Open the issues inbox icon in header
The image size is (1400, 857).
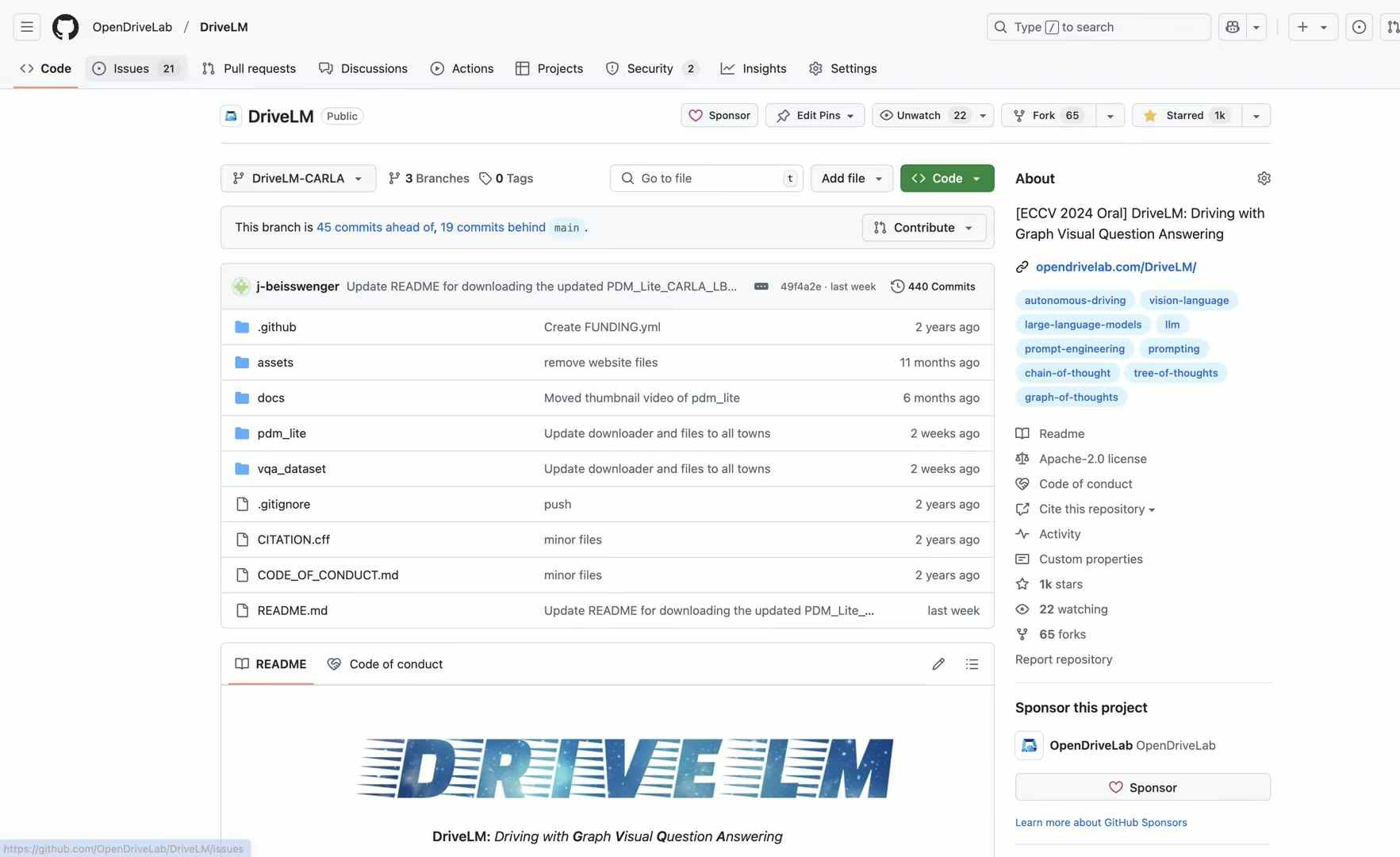(1359, 27)
